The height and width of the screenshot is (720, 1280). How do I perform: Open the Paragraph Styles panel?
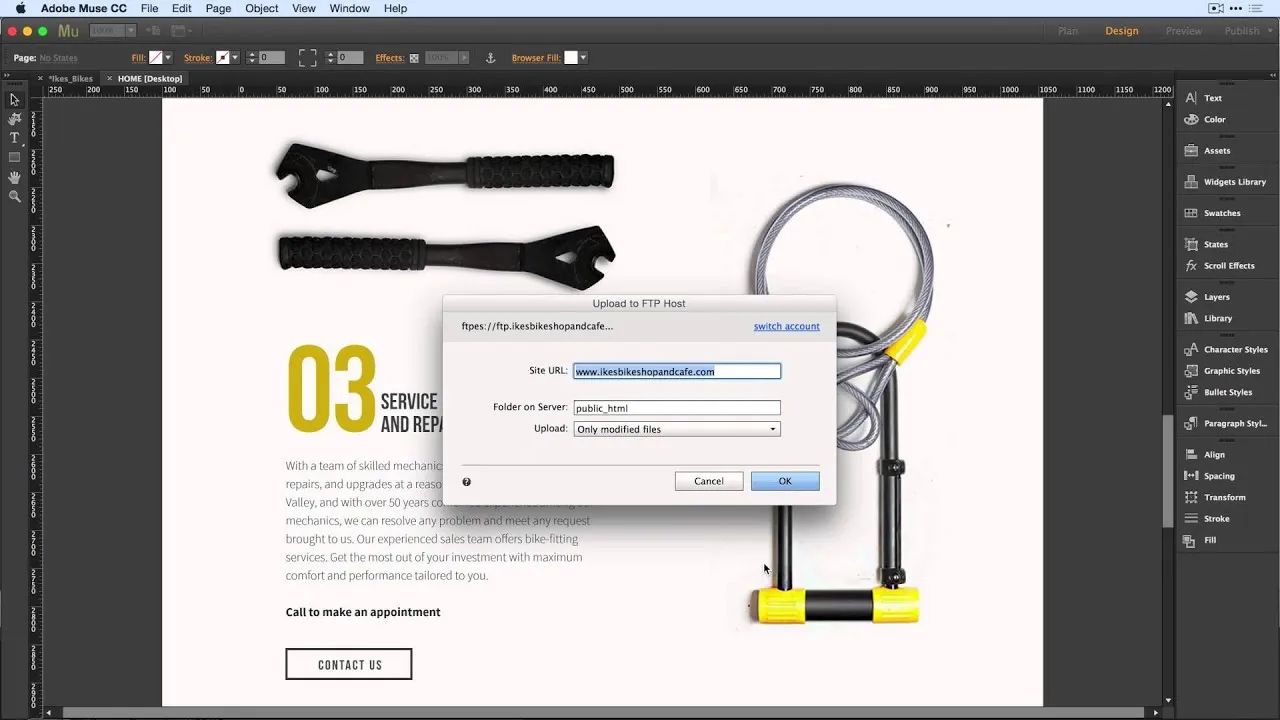click(1225, 424)
